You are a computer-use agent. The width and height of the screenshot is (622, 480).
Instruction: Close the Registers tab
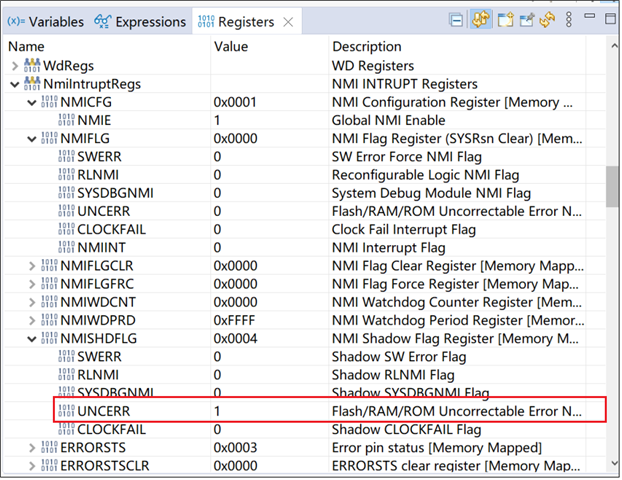click(288, 22)
